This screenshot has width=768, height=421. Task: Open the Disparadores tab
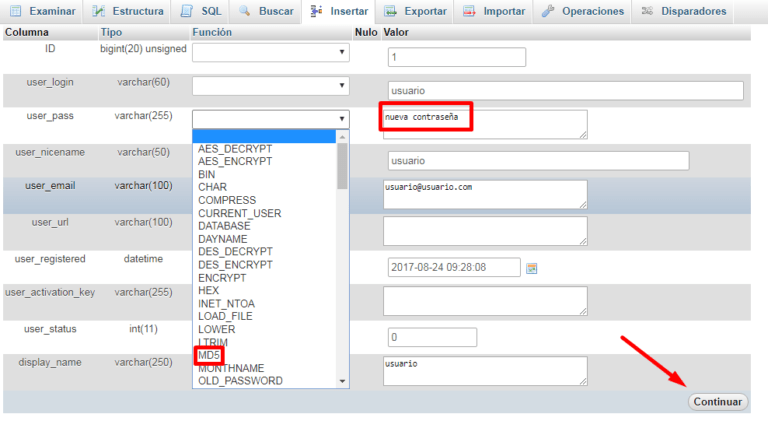pos(684,11)
